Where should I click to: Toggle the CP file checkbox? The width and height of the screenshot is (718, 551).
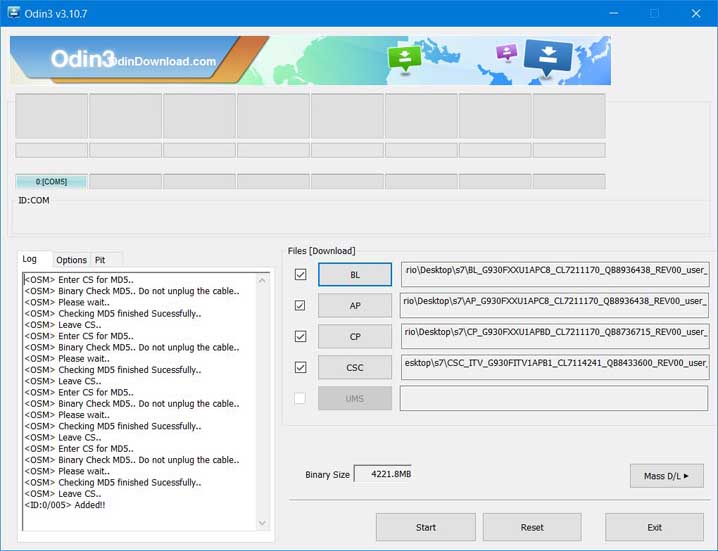[x=301, y=336]
